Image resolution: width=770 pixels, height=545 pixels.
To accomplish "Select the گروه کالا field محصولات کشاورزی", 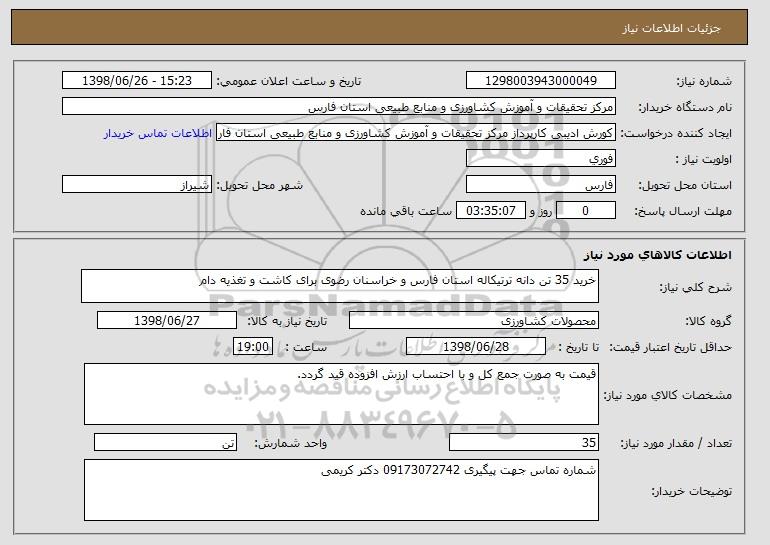I will (x=474, y=321).
